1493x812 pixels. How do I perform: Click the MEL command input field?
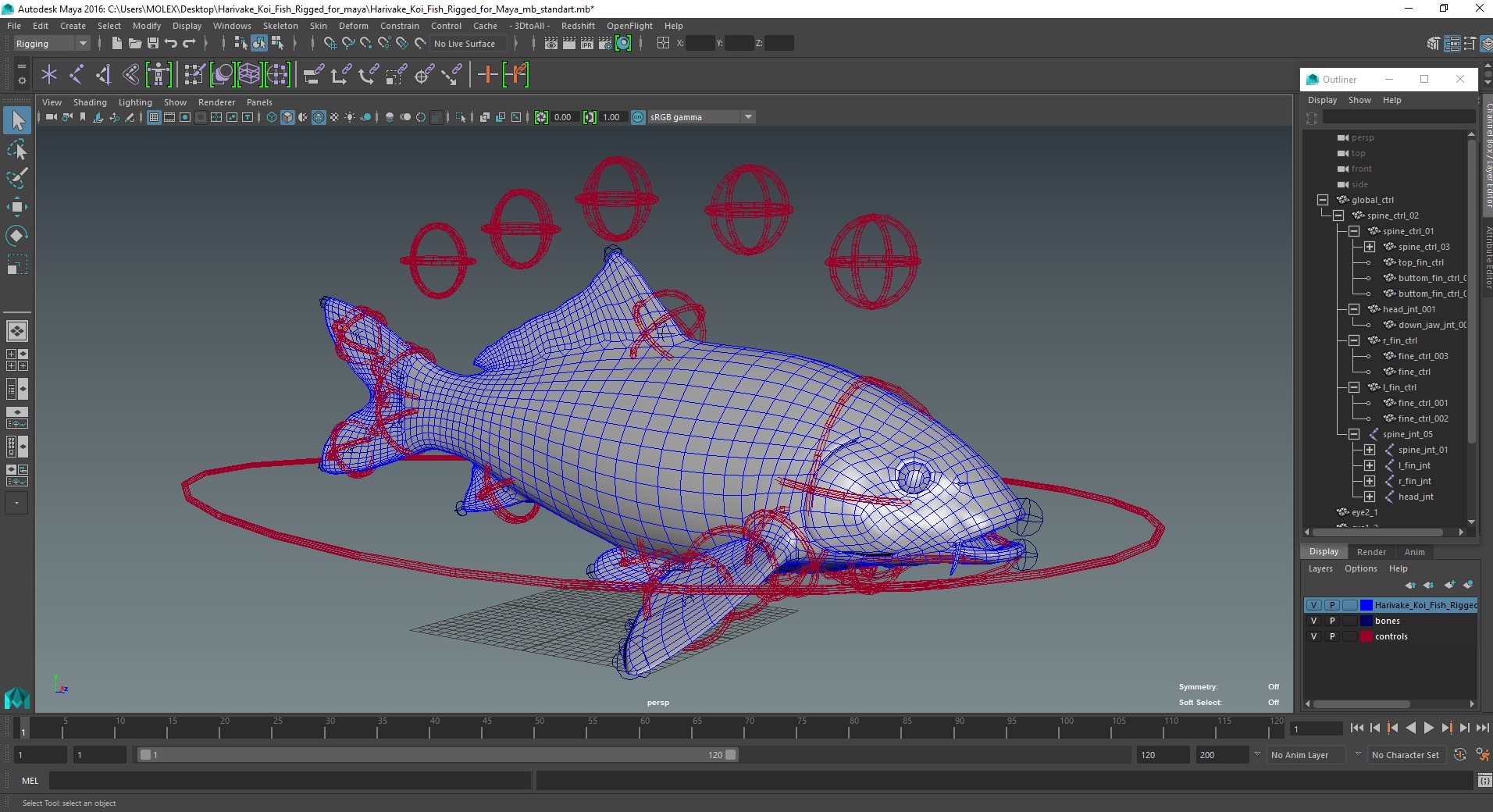click(290, 781)
